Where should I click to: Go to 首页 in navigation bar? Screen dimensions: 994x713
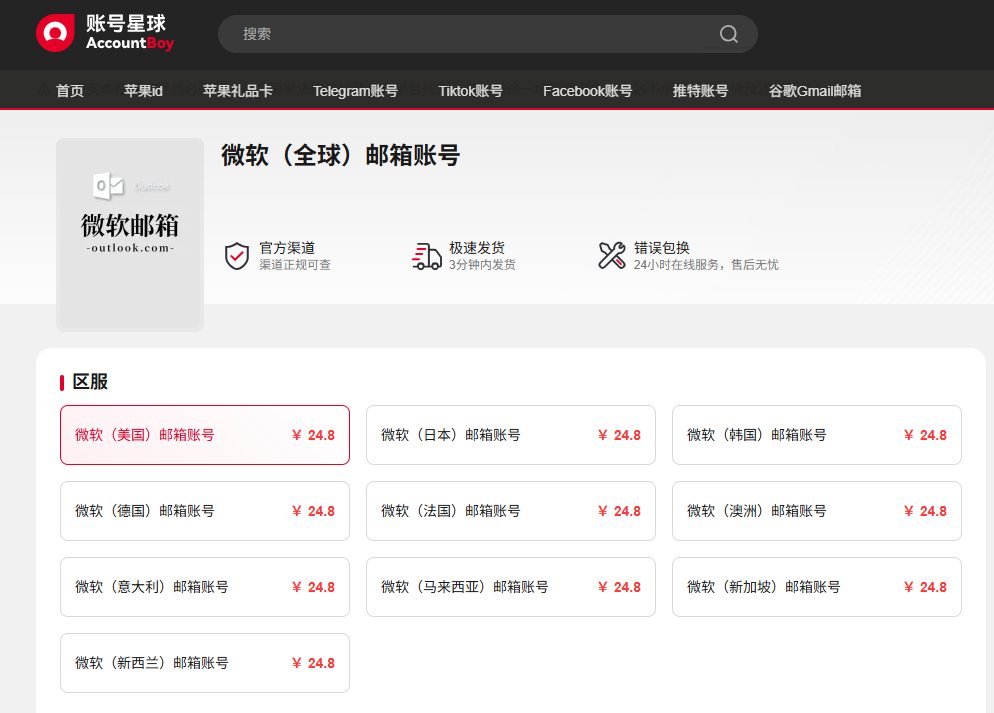[70, 91]
